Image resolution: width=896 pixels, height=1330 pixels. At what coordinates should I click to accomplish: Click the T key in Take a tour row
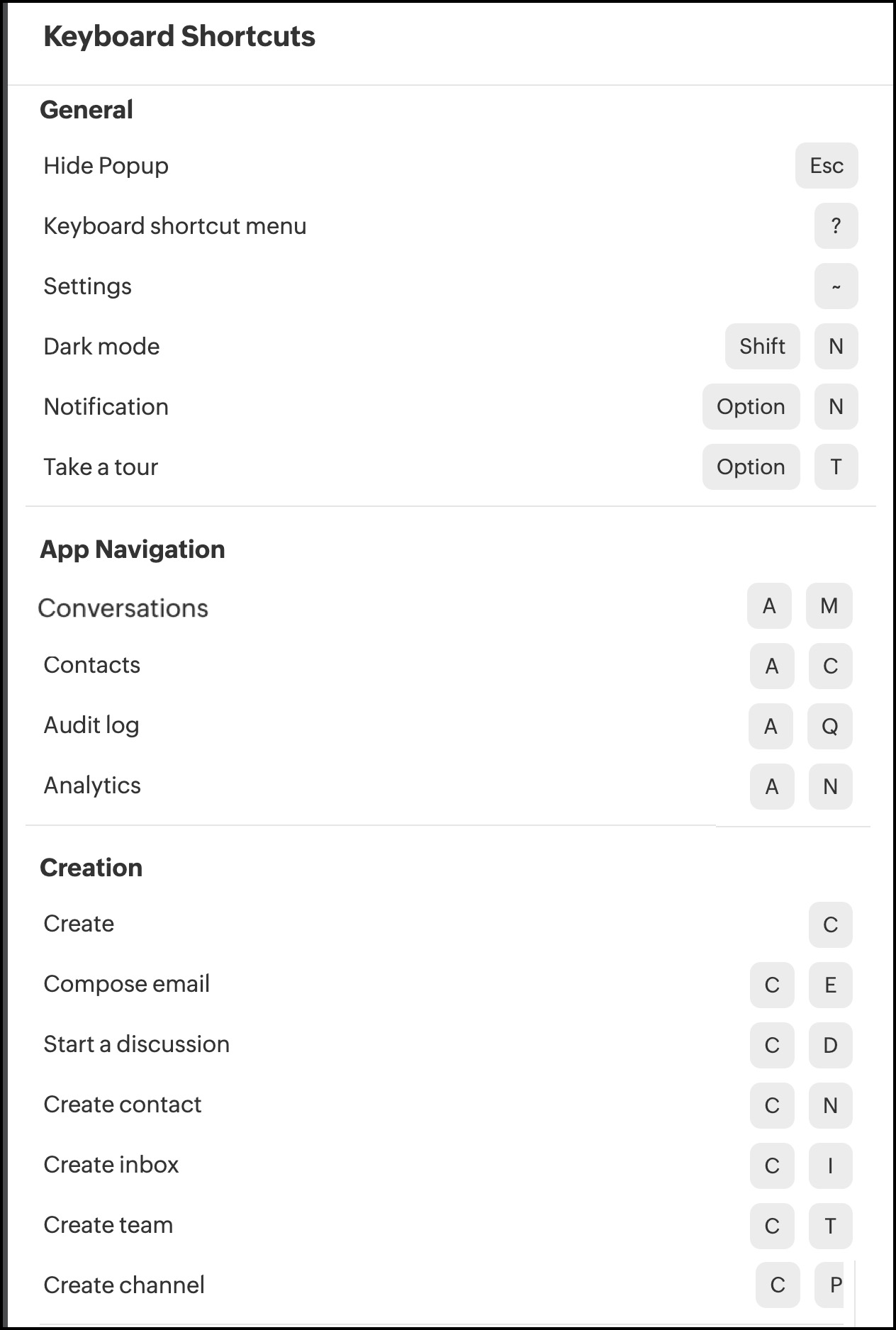point(836,467)
